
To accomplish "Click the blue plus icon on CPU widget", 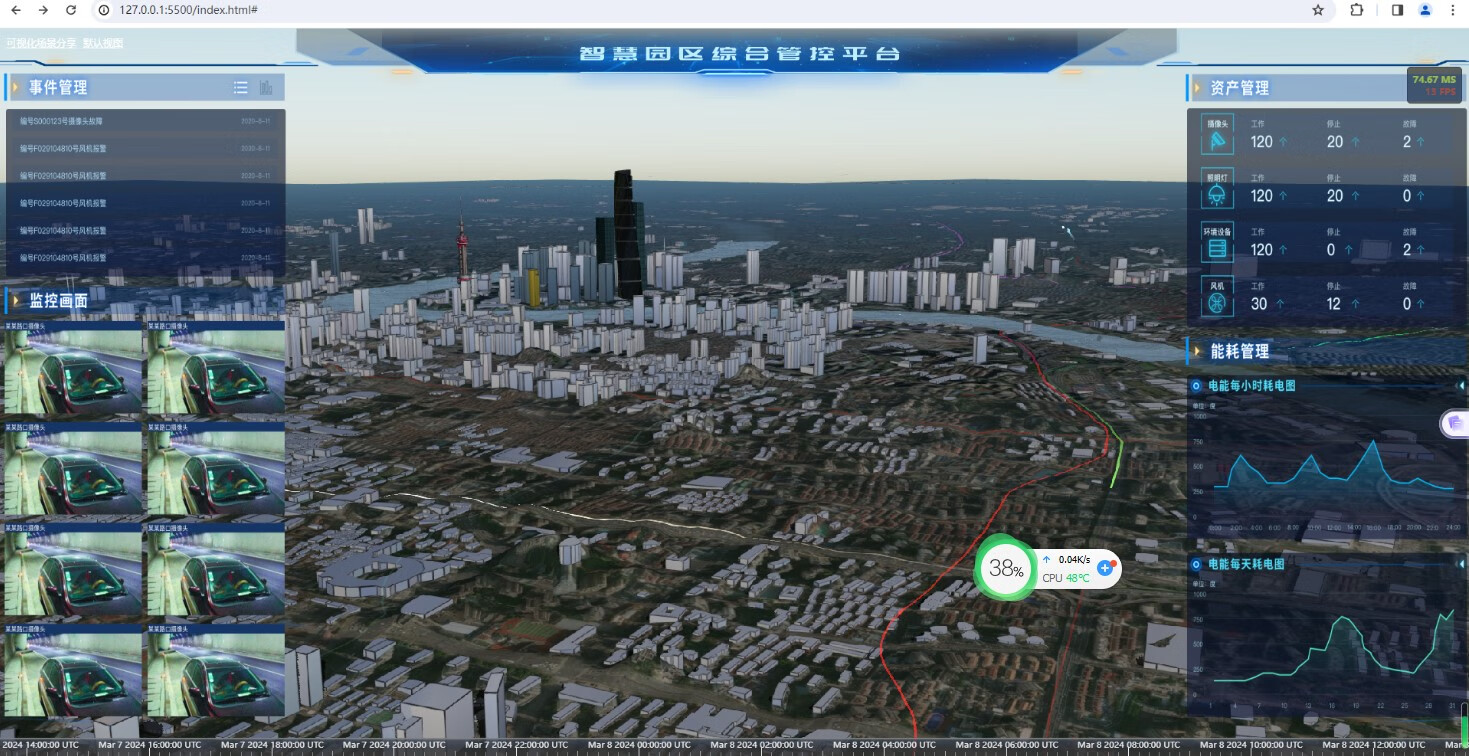I will 1105,568.
